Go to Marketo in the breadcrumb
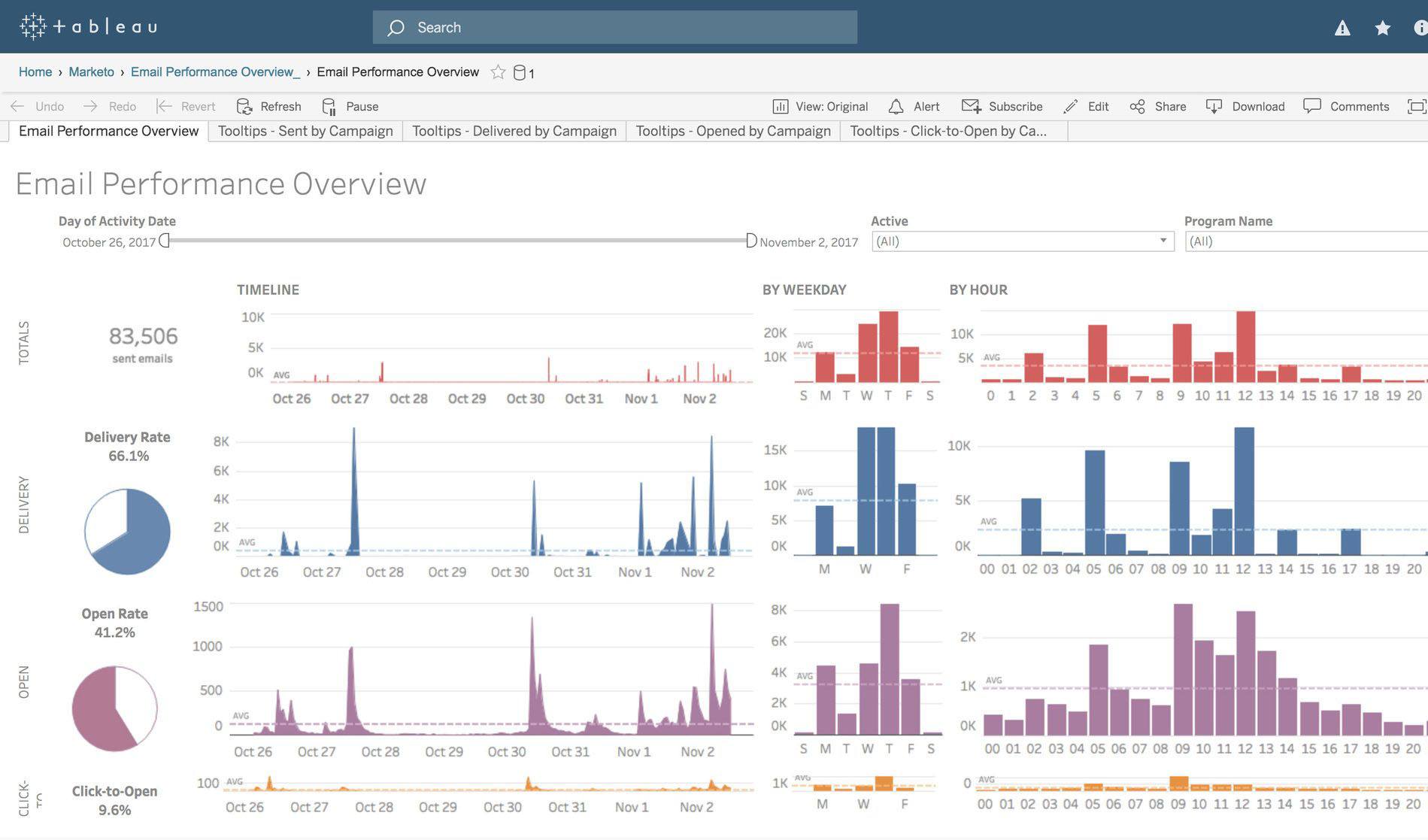 91,72
